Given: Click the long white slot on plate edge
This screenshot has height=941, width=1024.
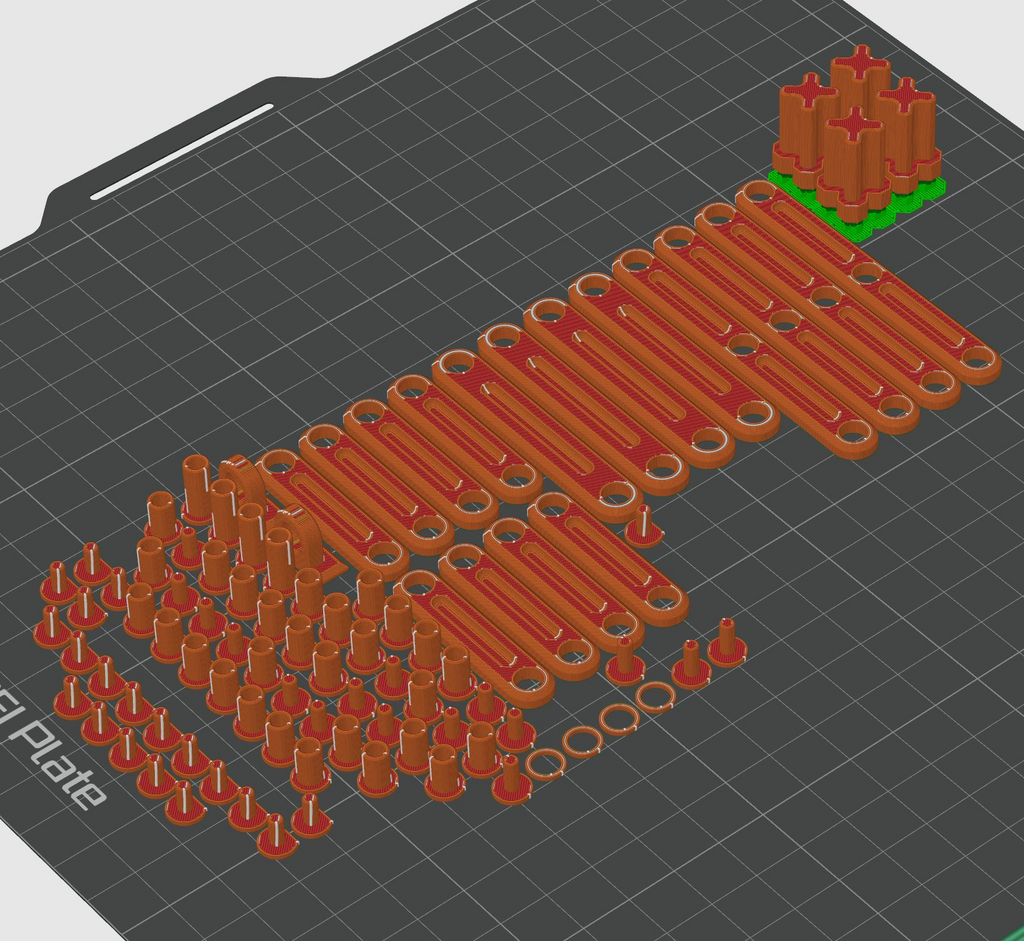Looking at the screenshot, I should pos(182,152).
